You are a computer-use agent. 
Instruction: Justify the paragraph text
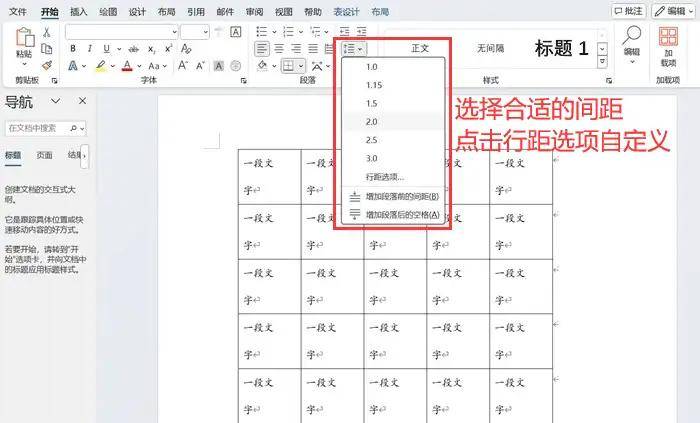pyautogui.click(x=313, y=49)
